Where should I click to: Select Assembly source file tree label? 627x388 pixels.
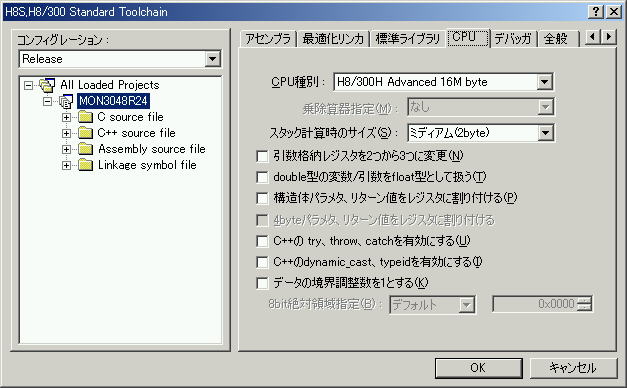(152, 149)
